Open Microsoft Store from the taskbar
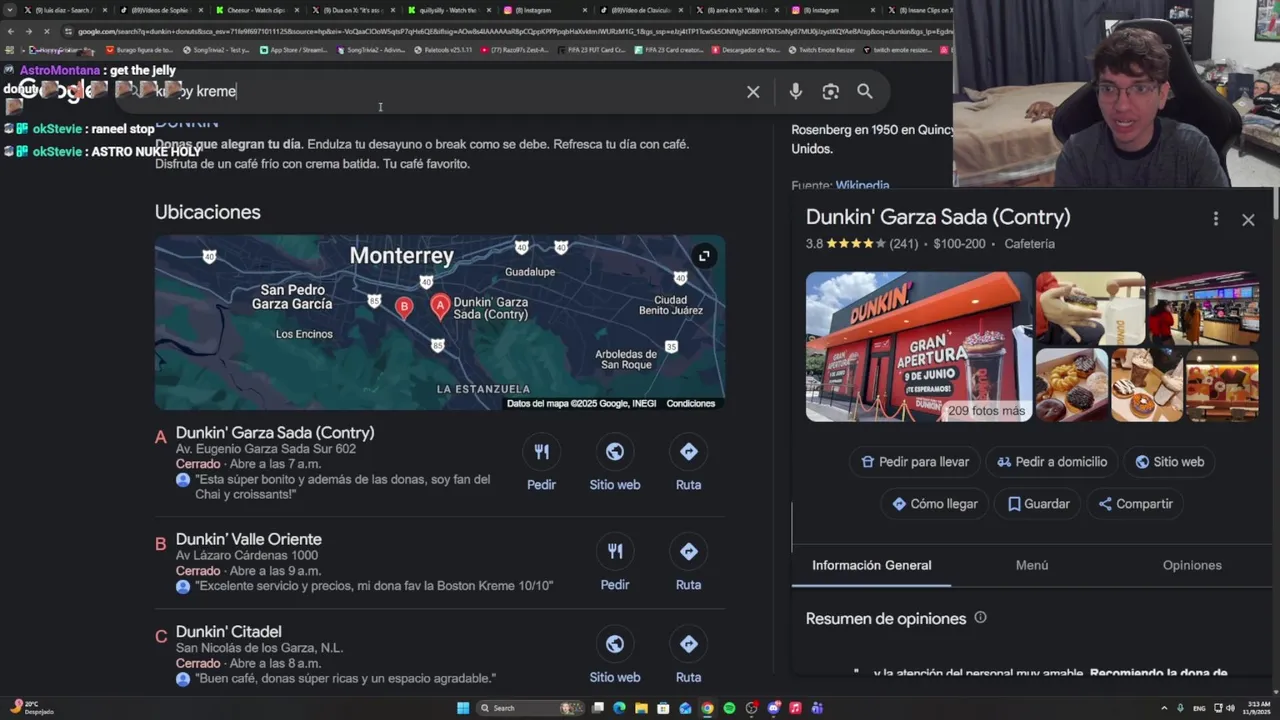 663,708
